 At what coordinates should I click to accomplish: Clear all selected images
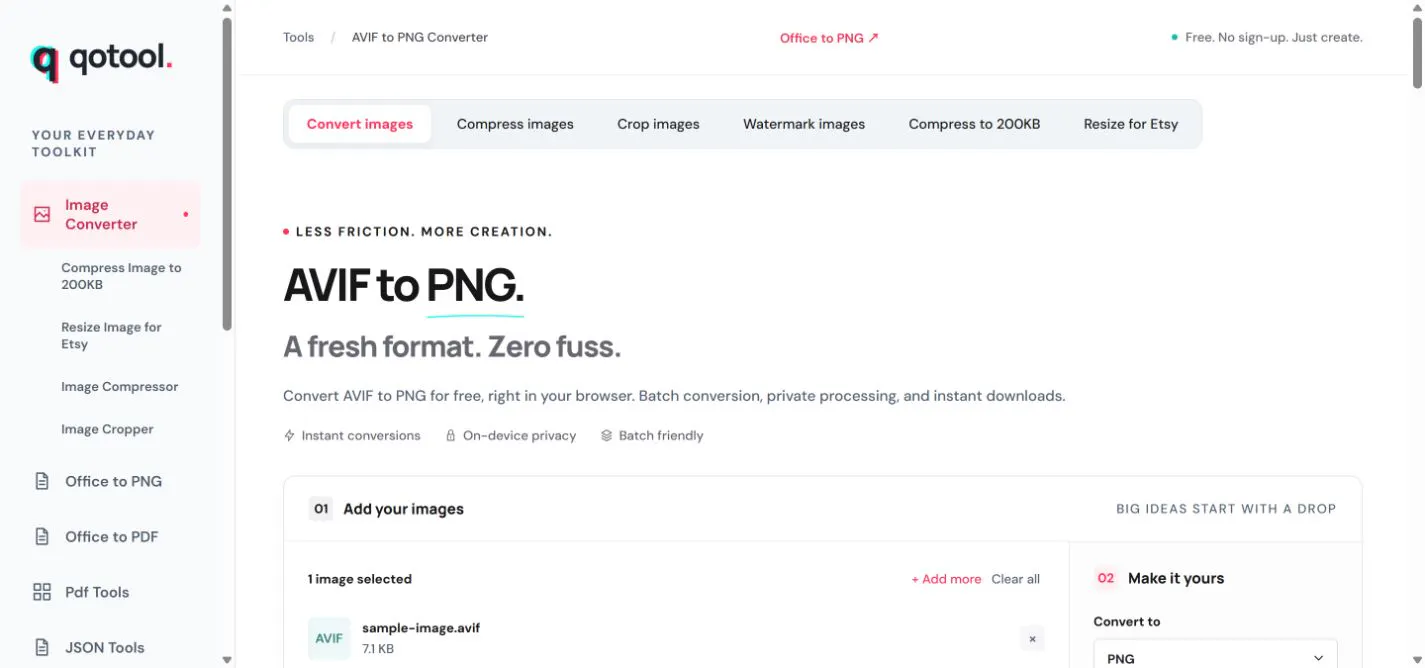pos(1015,579)
